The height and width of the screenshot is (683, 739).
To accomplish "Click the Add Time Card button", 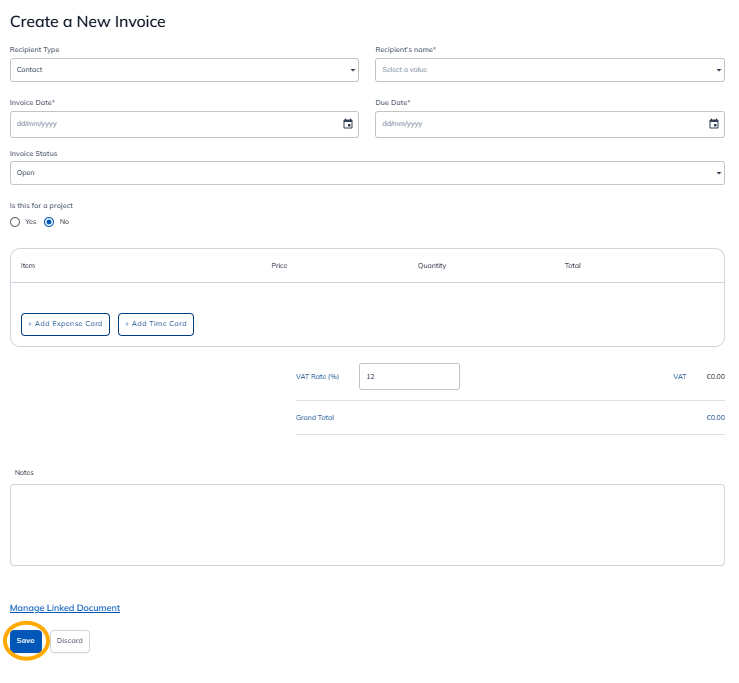I will (156, 324).
